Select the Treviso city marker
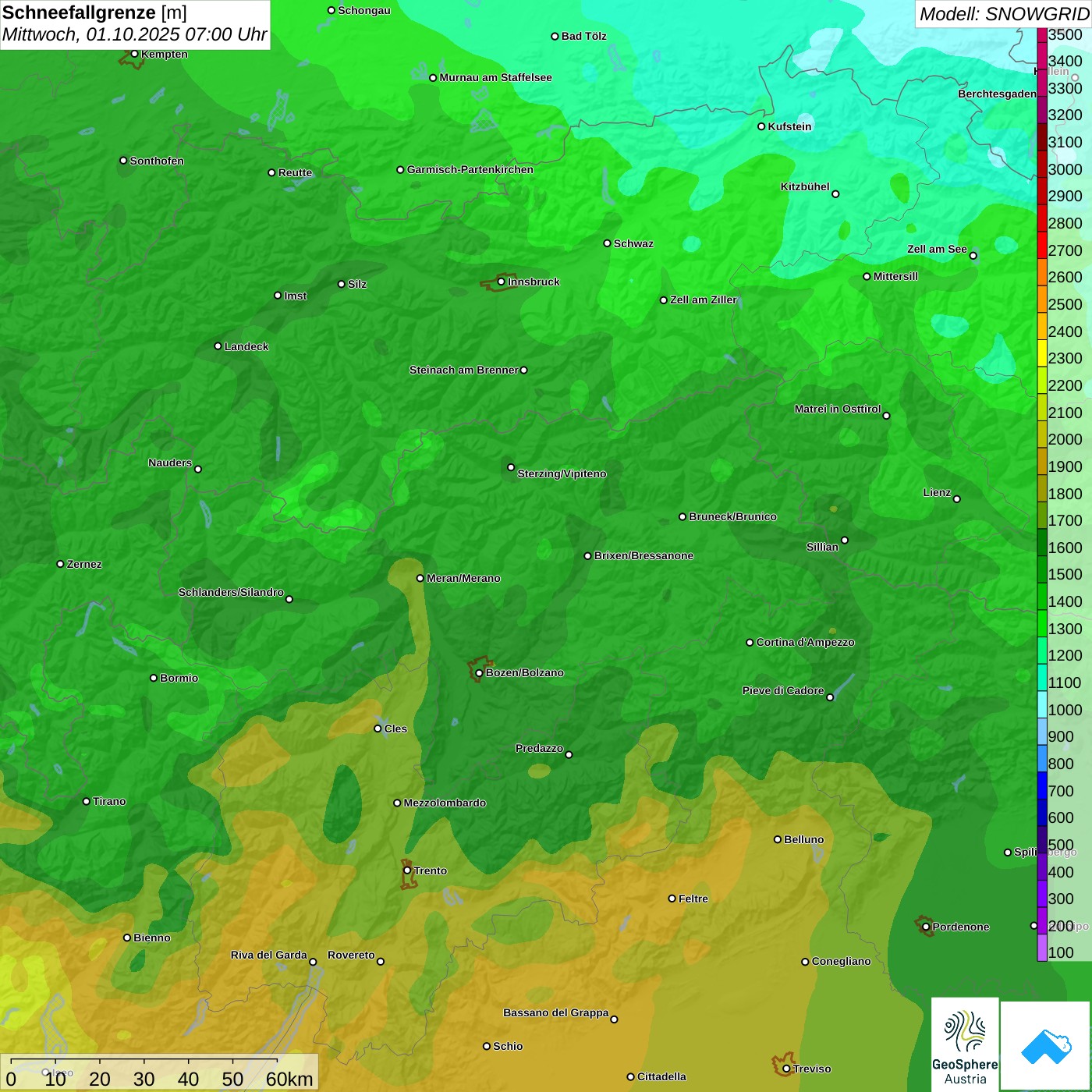The height and width of the screenshot is (1092, 1092). 786,1069
